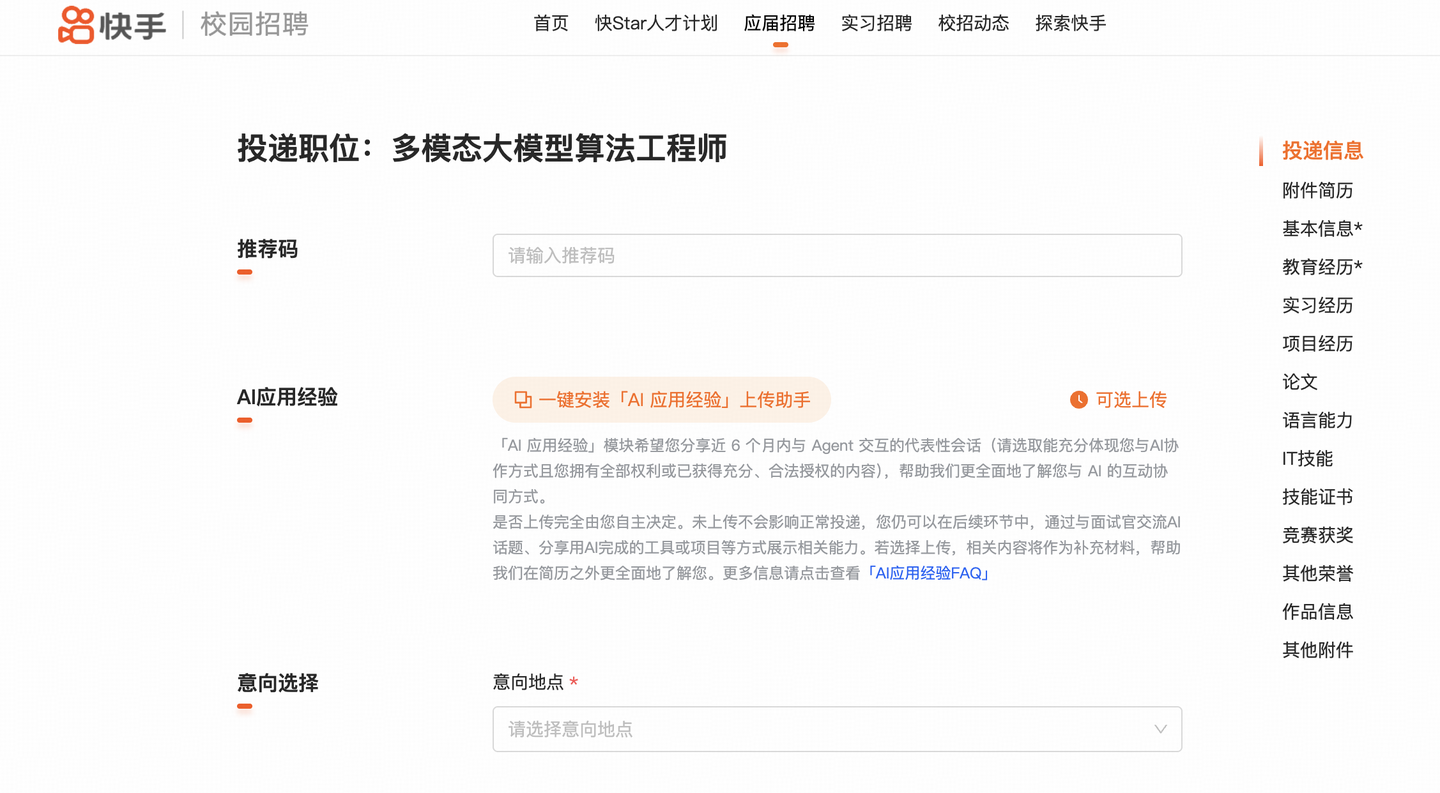Screen dimensions: 1440x793
Task: Click the copy icon in the 一键安装 button
Action: [x=523, y=400]
